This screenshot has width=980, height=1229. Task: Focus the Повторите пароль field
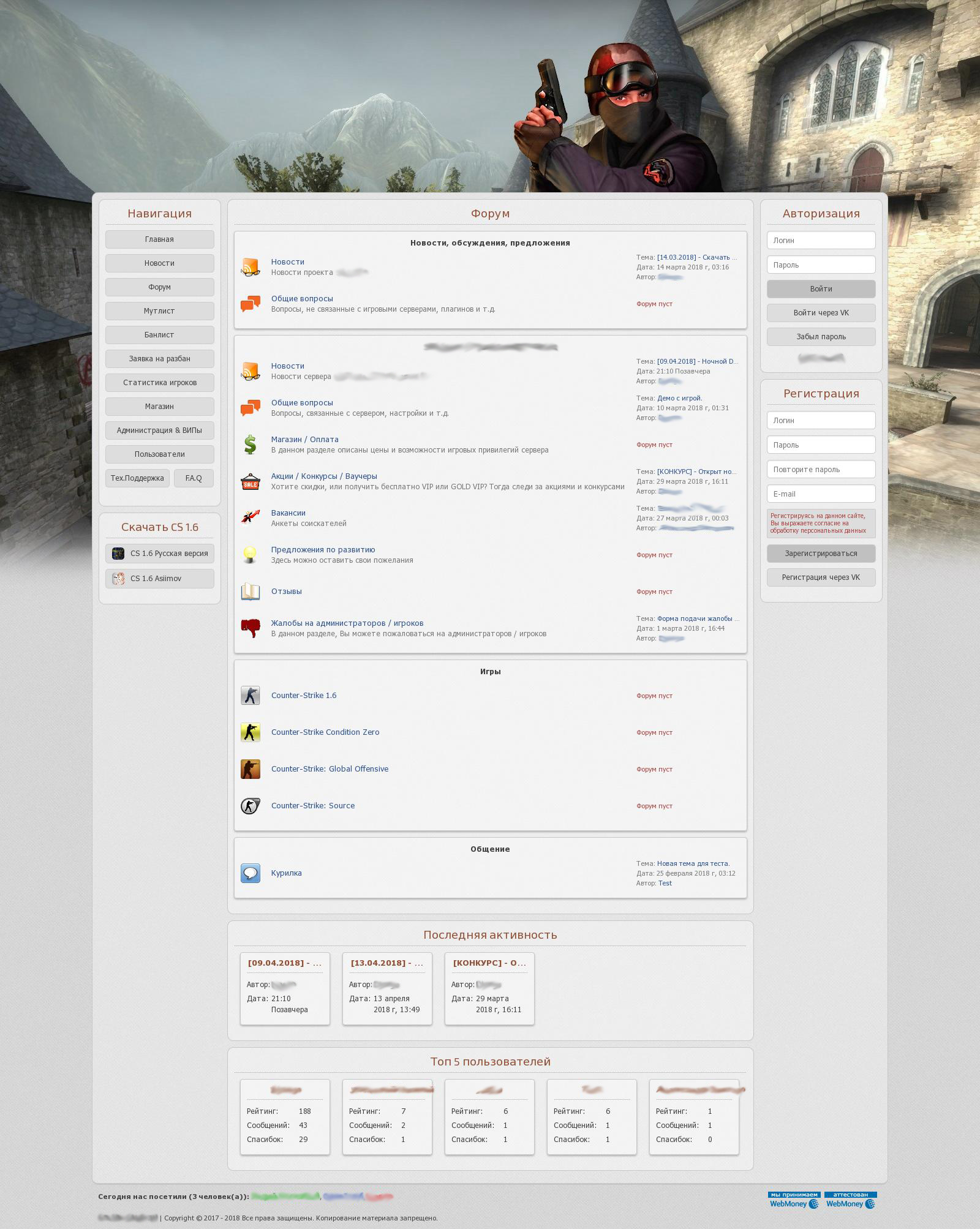tap(821, 469)
